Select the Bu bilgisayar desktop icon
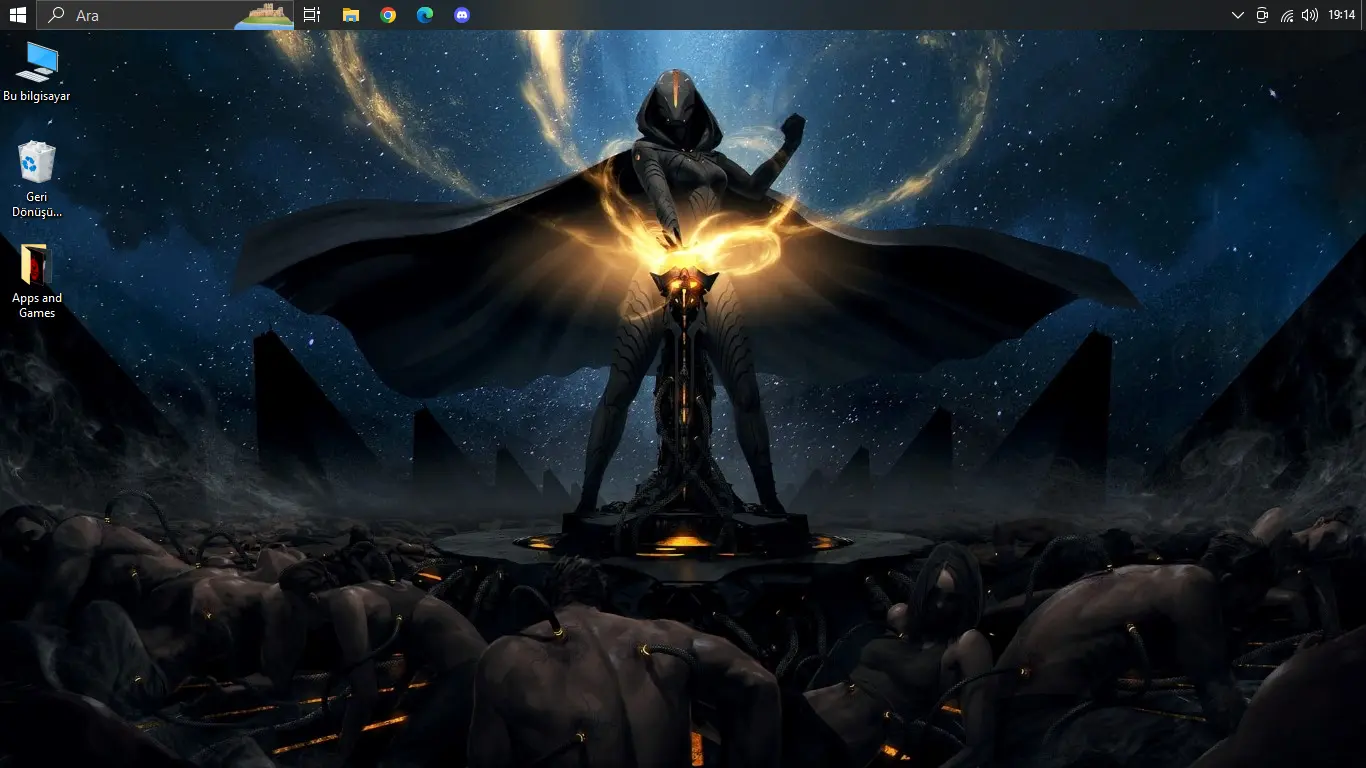Image resolution: width=1366 pixels, height=768 pixels. pyautogui.click(x=37, y=72)
